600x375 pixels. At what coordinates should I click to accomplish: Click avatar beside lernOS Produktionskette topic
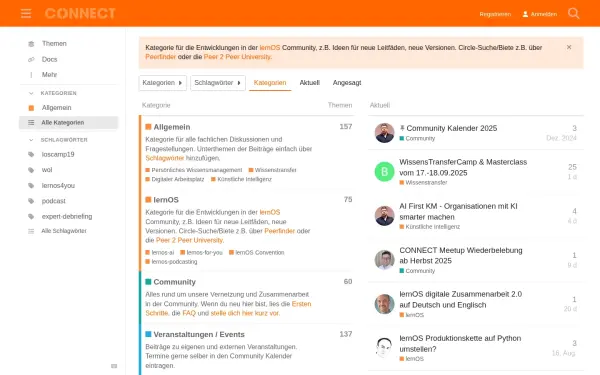coord(384,347)
